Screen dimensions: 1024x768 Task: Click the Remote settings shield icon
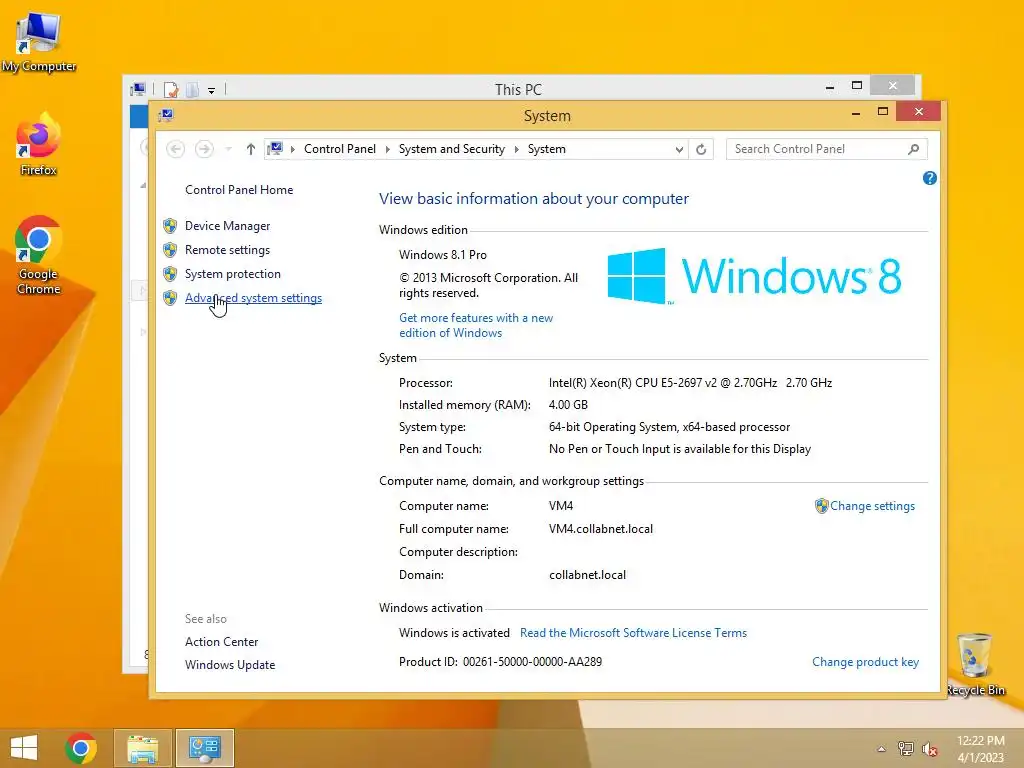pos(170,250)
